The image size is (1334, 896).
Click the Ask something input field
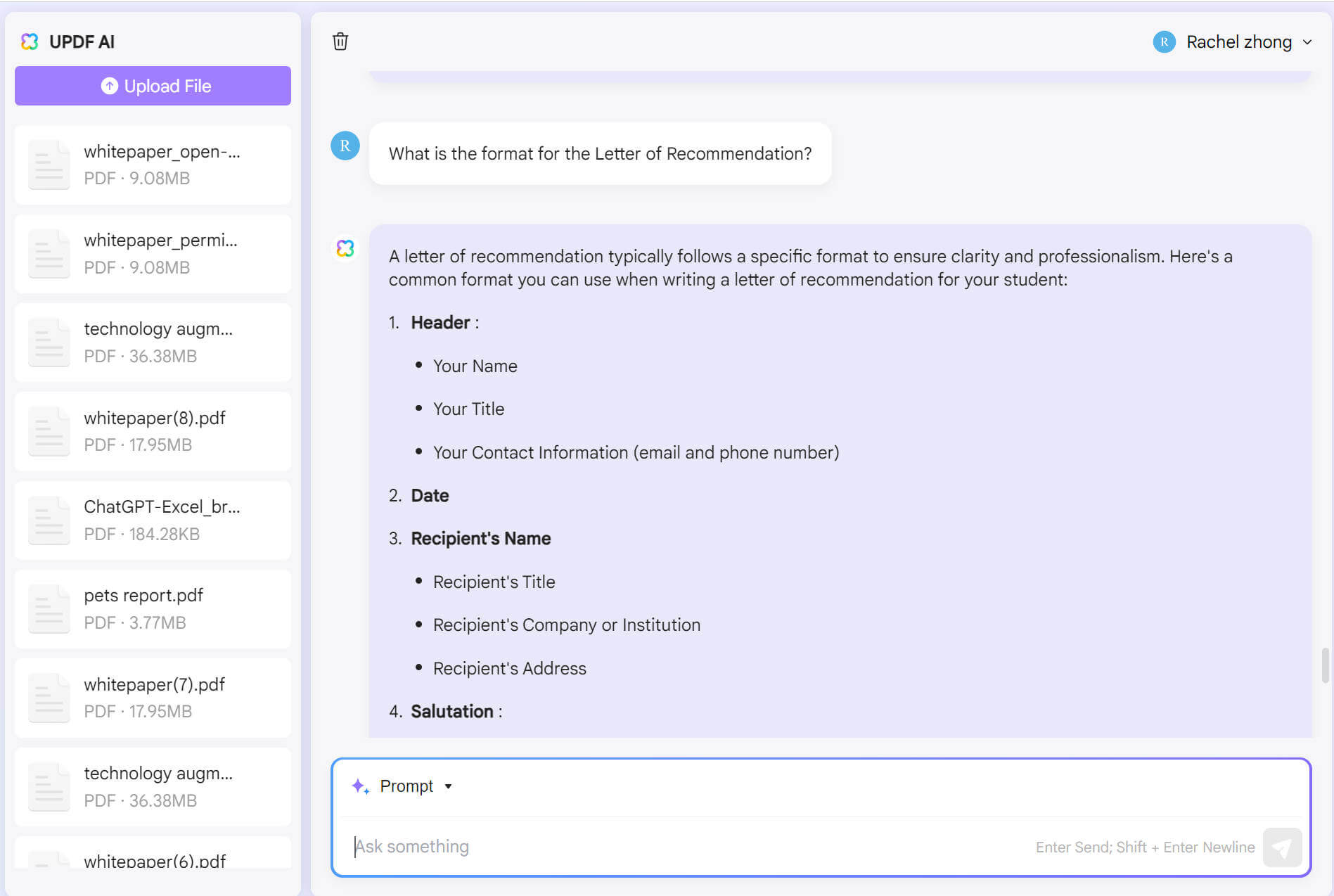click(x=689, y=847)
